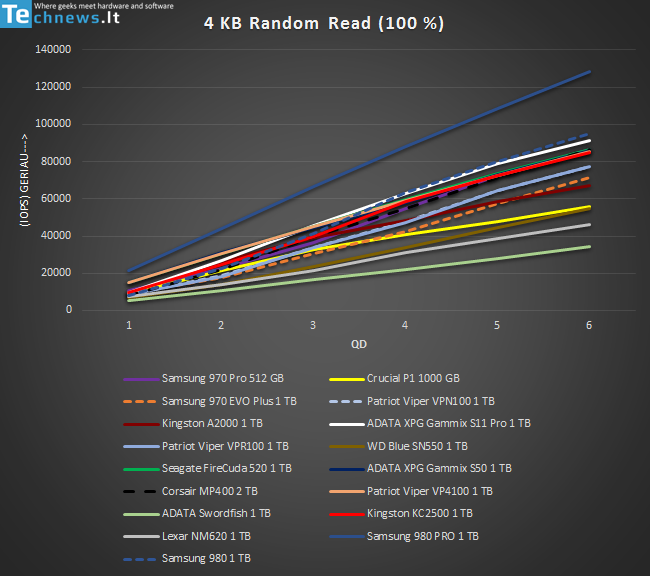The image size is (650, 576).
Task: Click the y-axis value 20000
Action: [56, 272]
